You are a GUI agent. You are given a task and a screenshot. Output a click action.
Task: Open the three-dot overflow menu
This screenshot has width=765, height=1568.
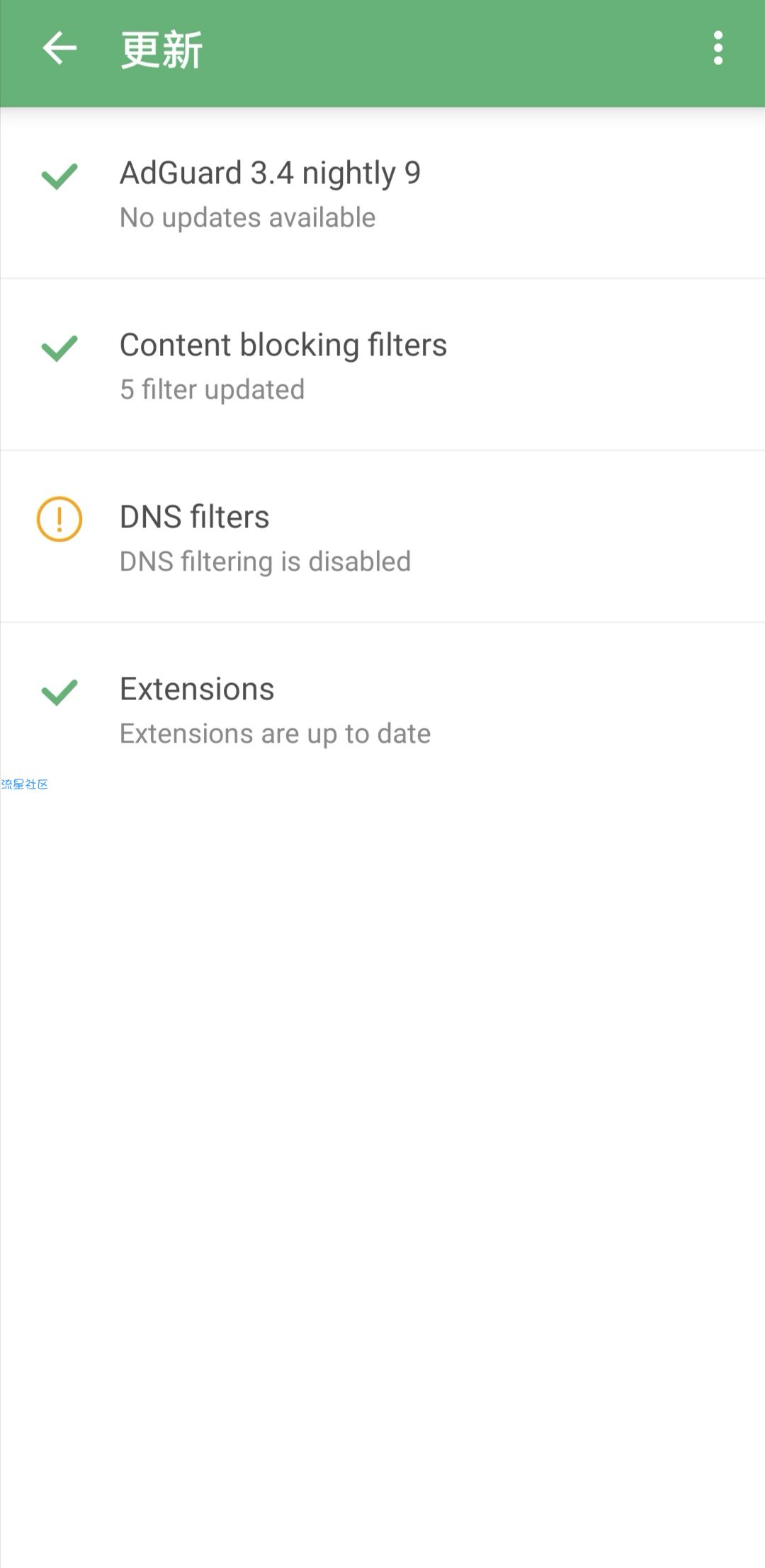click(x=718, y=48)
